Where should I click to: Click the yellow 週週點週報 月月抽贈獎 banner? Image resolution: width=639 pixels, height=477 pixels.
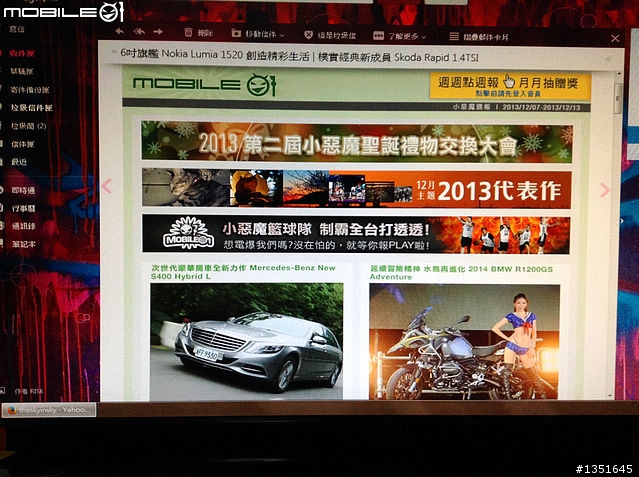point(510,86)
